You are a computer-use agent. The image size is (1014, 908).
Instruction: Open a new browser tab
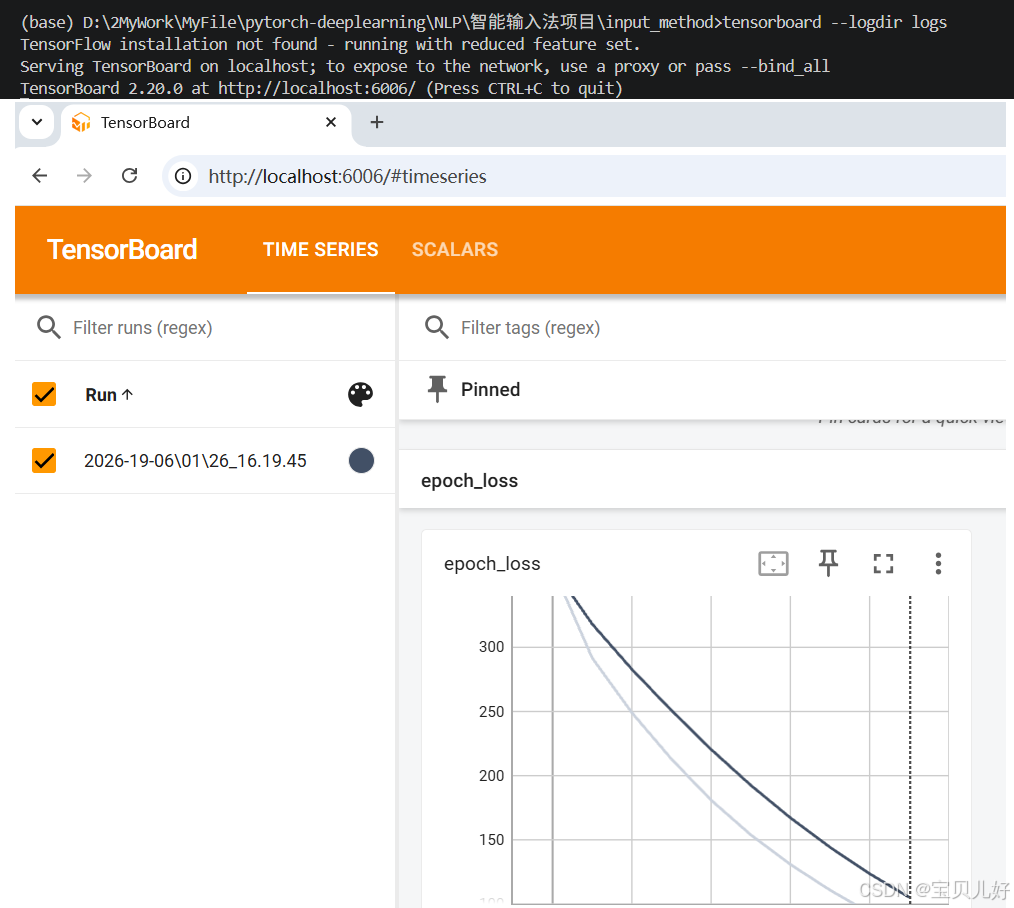[376, 122]
